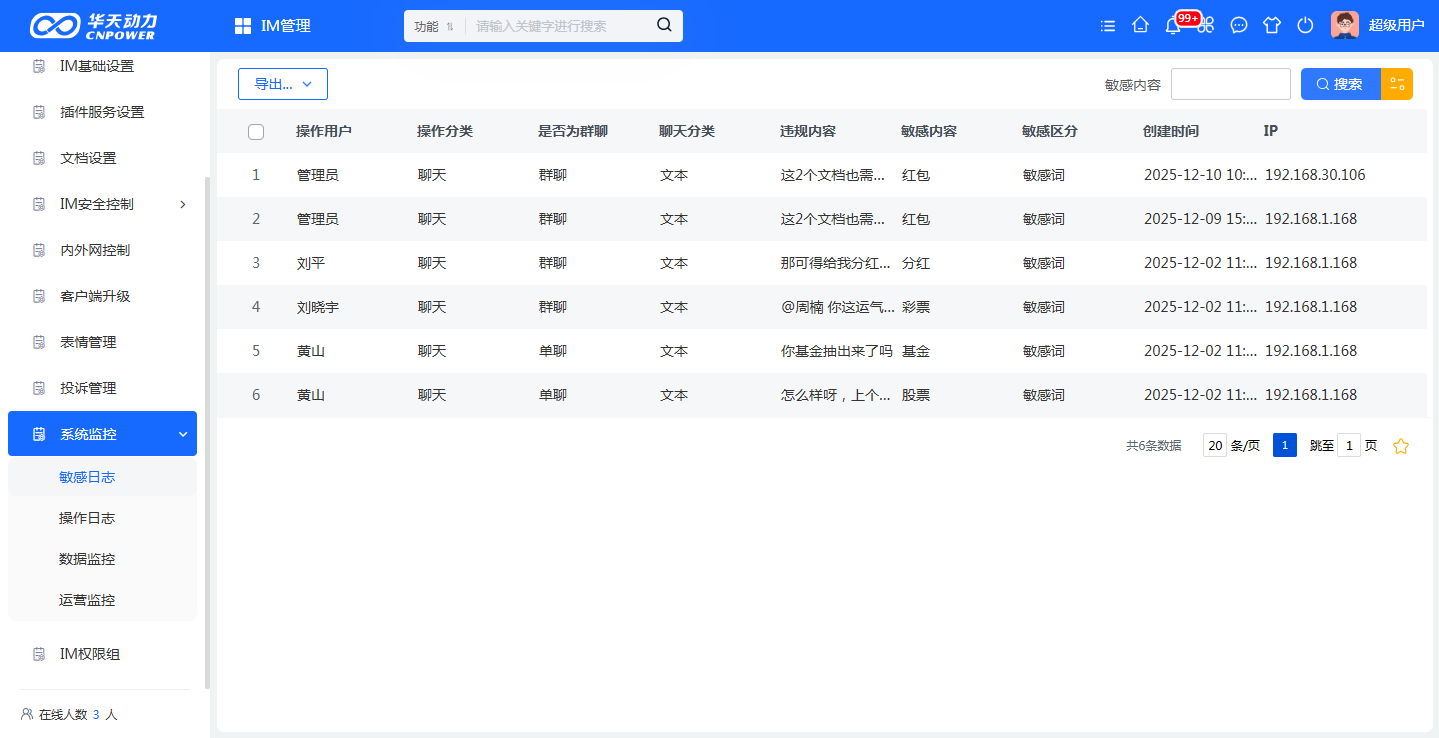The height and width of the screenshot is (738, 1439).
Task: Click the online users person icon
Action: point(27,714)
